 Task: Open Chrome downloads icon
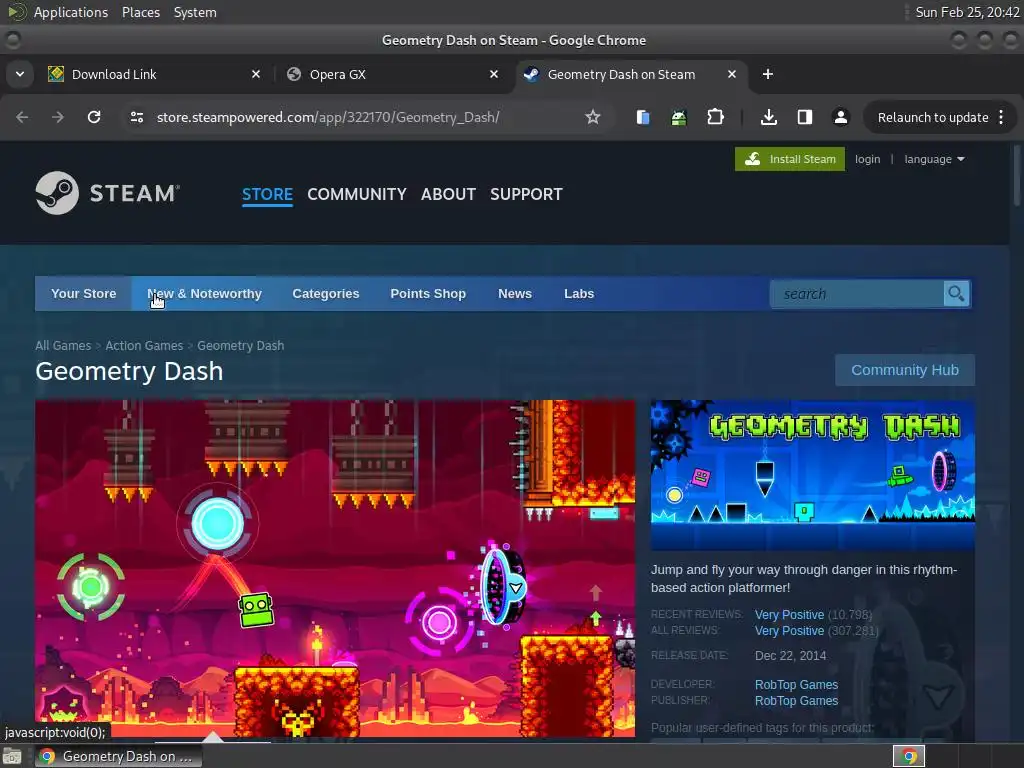pos(769,117)
